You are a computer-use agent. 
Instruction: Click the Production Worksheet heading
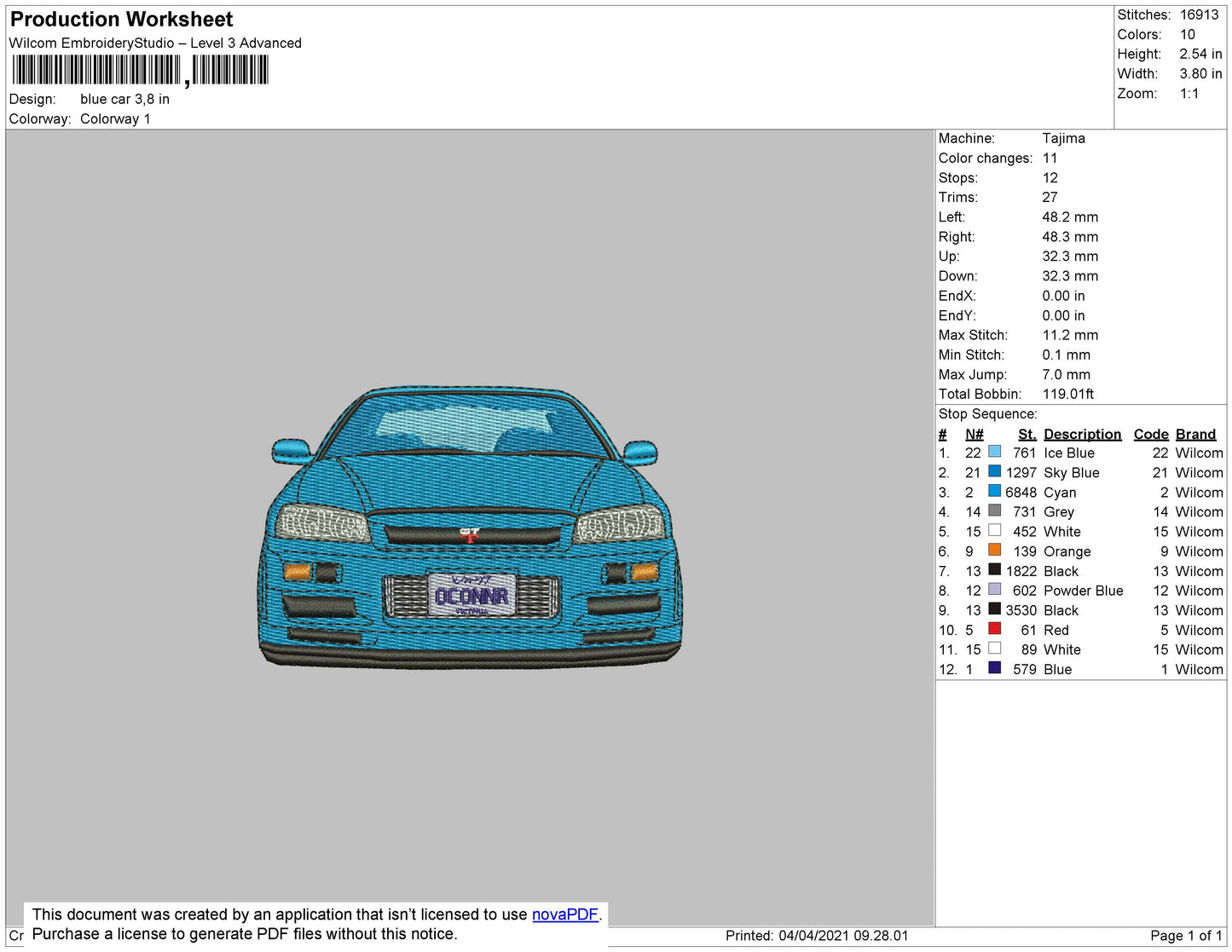[121, 20]
